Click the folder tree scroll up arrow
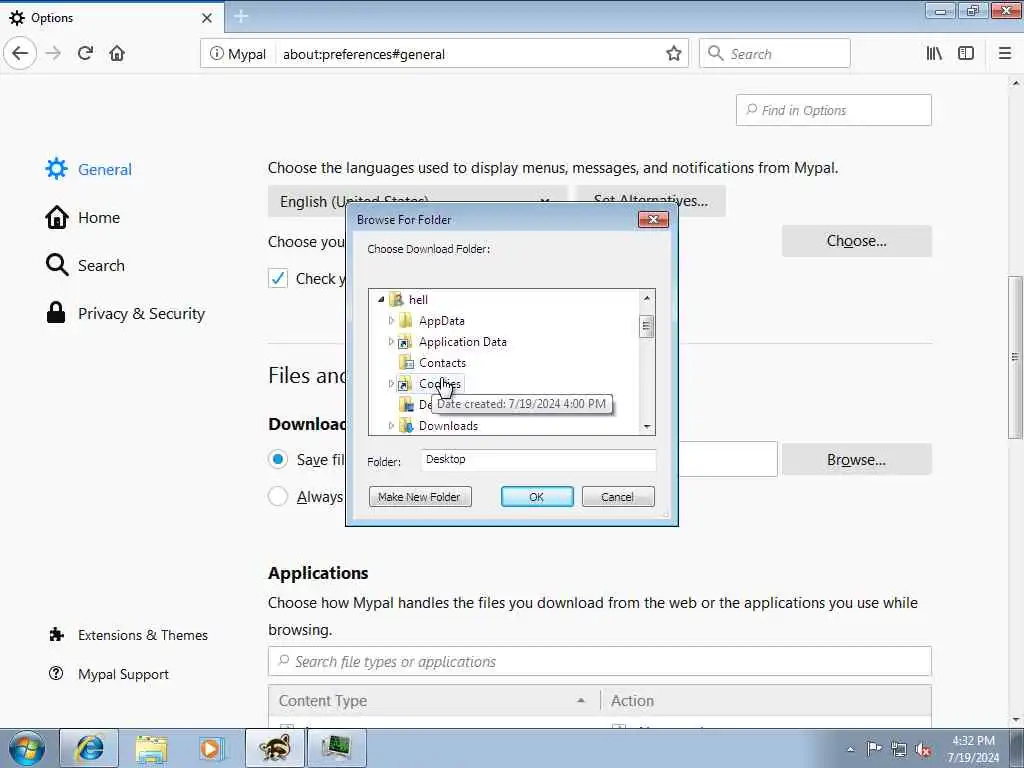Image resolution: width=1024 pixels, height=768 pixels. click(647, 298)
